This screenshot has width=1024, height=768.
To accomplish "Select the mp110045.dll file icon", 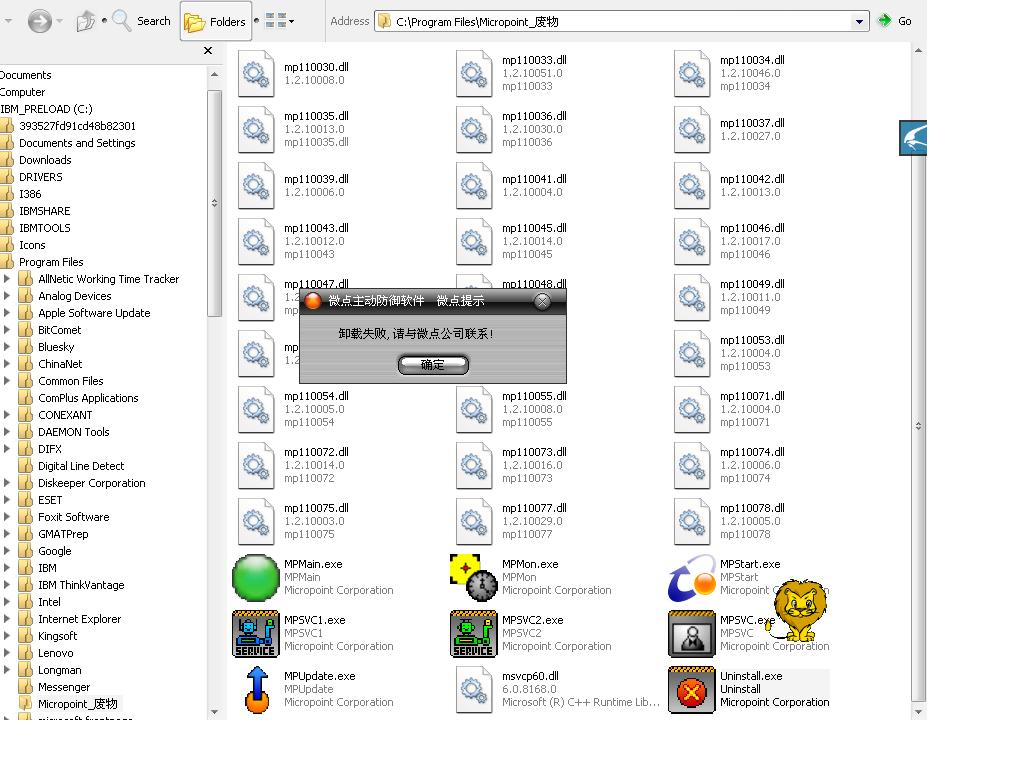I will [x=474, y=242].
